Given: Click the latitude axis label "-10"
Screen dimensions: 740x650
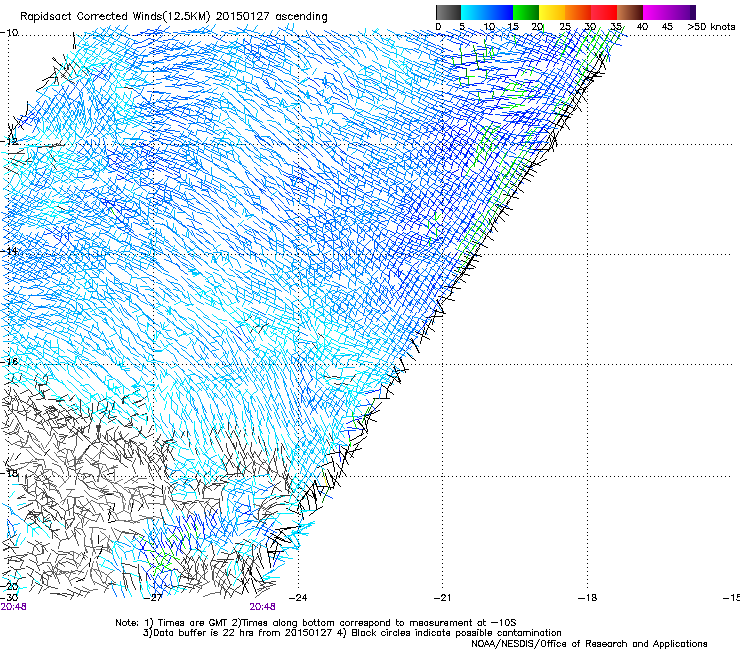Looking at the screenshot, I should click(9, 33).
